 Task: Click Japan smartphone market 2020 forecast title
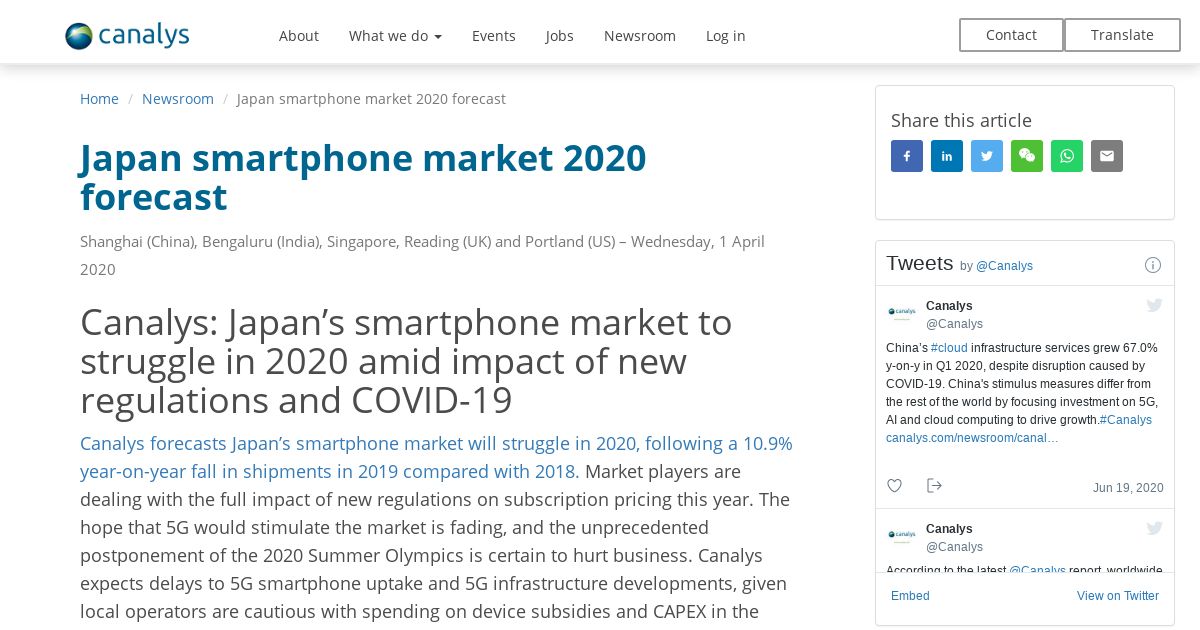pos(363,177)
